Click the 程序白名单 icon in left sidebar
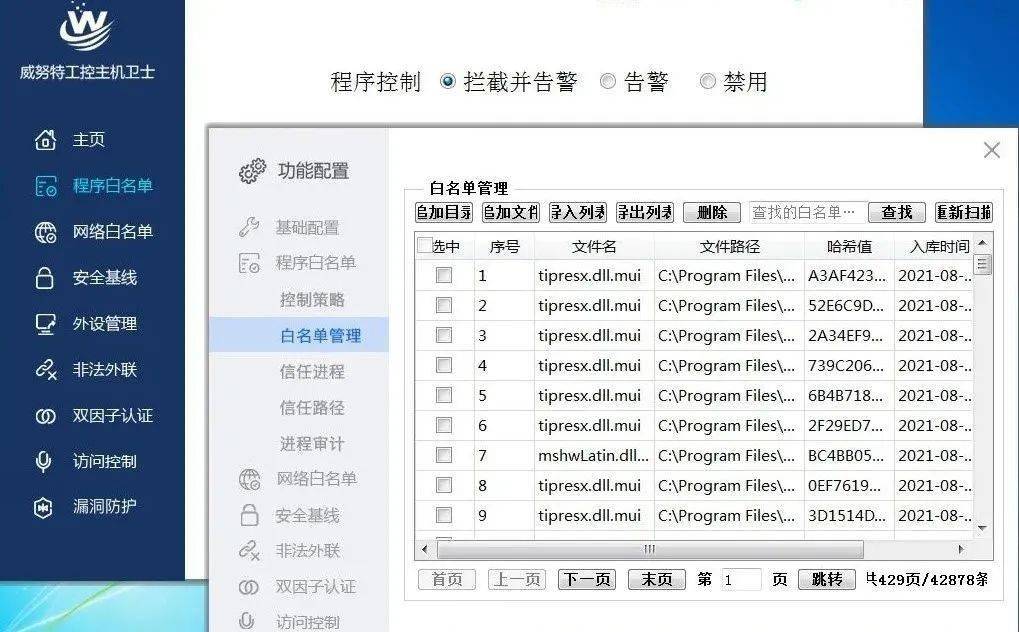 [x=45, y=186]
